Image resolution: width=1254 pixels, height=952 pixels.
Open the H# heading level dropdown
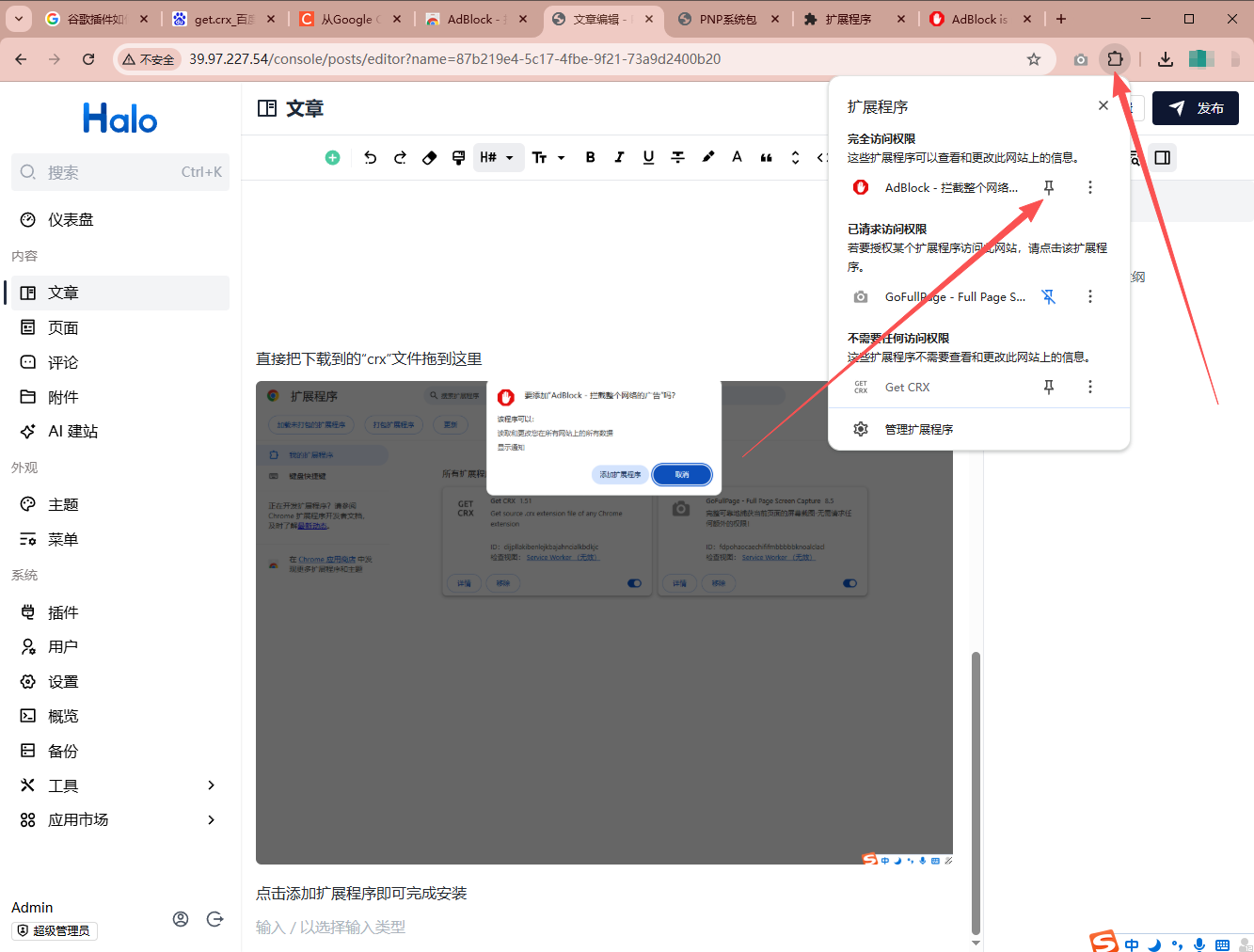point(496,158)
